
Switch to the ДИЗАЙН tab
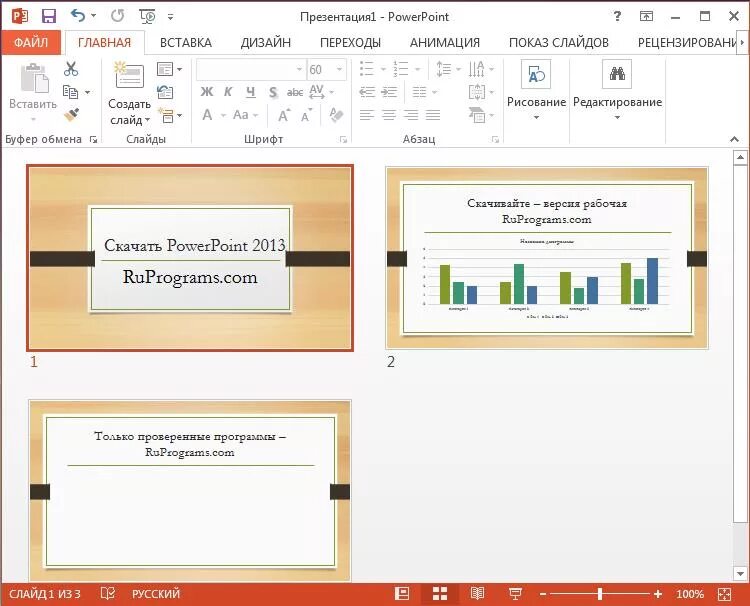(x=265, y=43)
